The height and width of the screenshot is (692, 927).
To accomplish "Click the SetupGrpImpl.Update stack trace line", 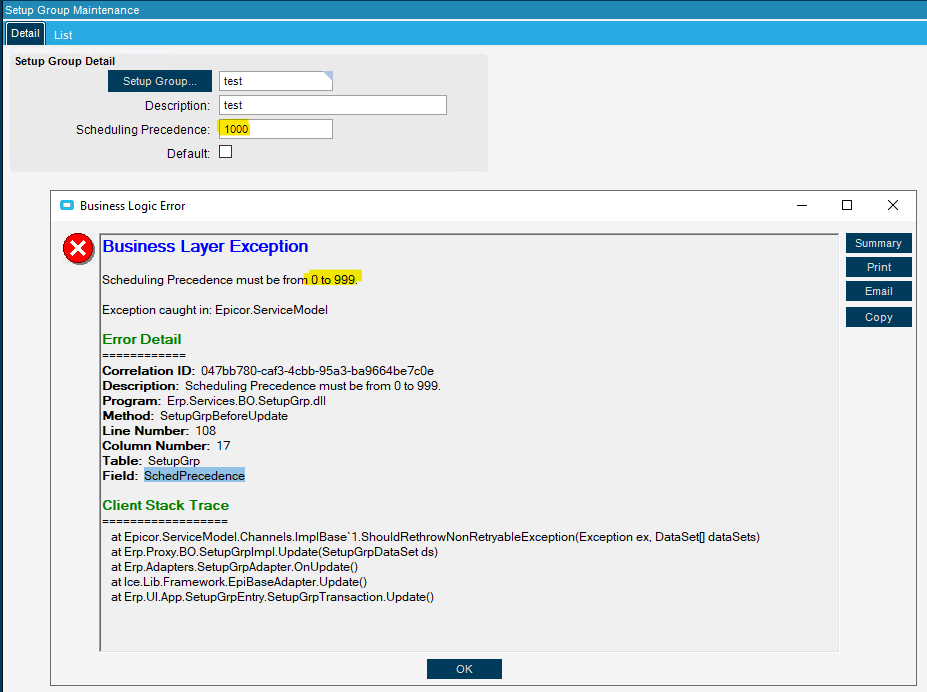I will (274, 552).
